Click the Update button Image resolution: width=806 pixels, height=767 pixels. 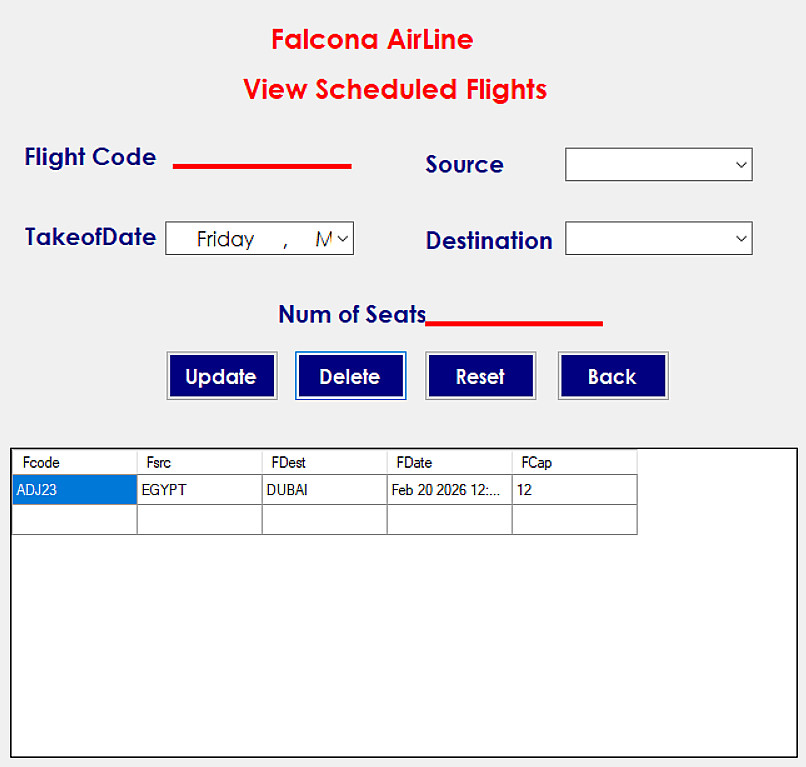pyautogui.click(x=221, y=376)
